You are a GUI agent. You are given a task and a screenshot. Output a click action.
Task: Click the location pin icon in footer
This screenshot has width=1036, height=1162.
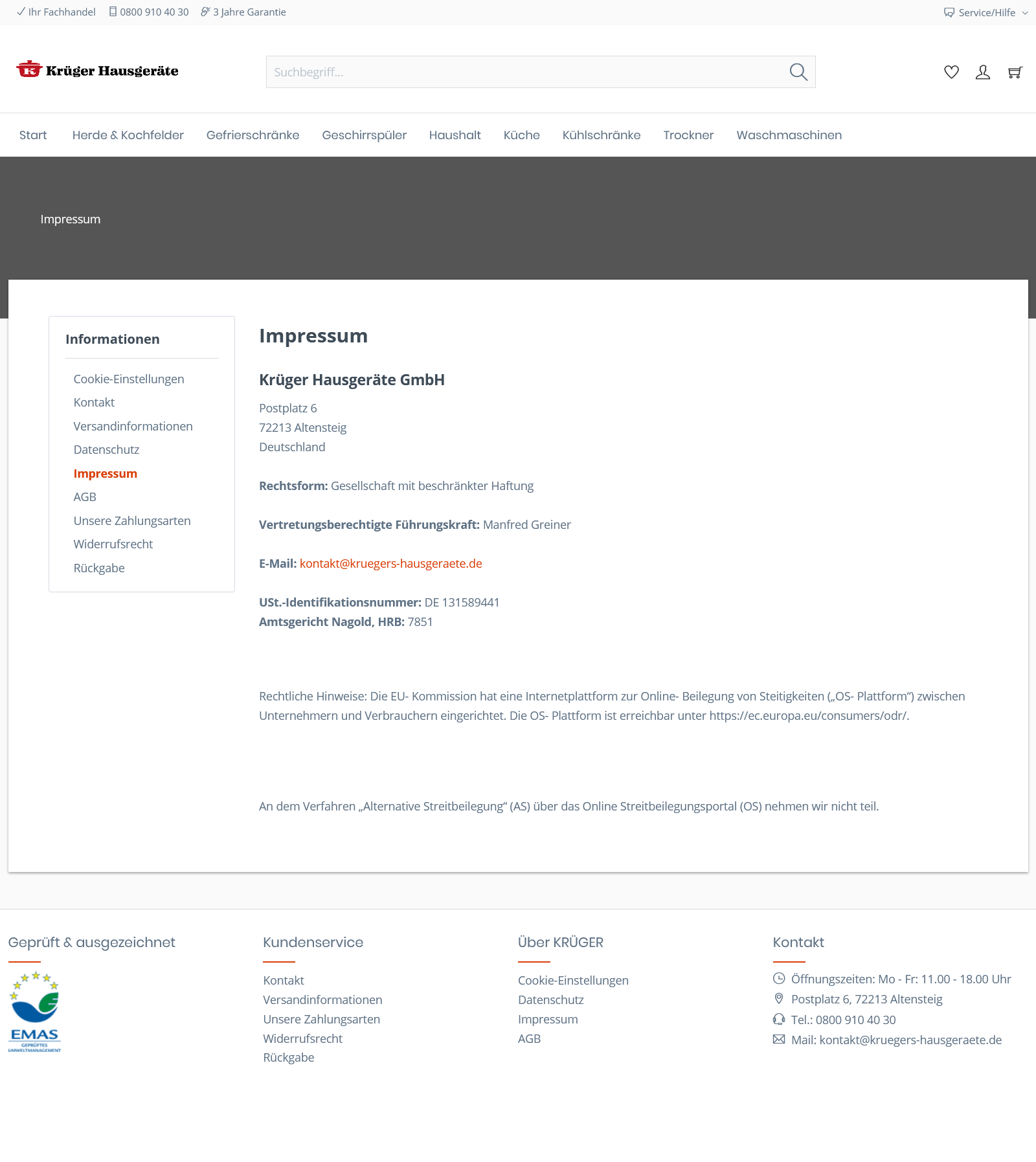click(779, 999)
